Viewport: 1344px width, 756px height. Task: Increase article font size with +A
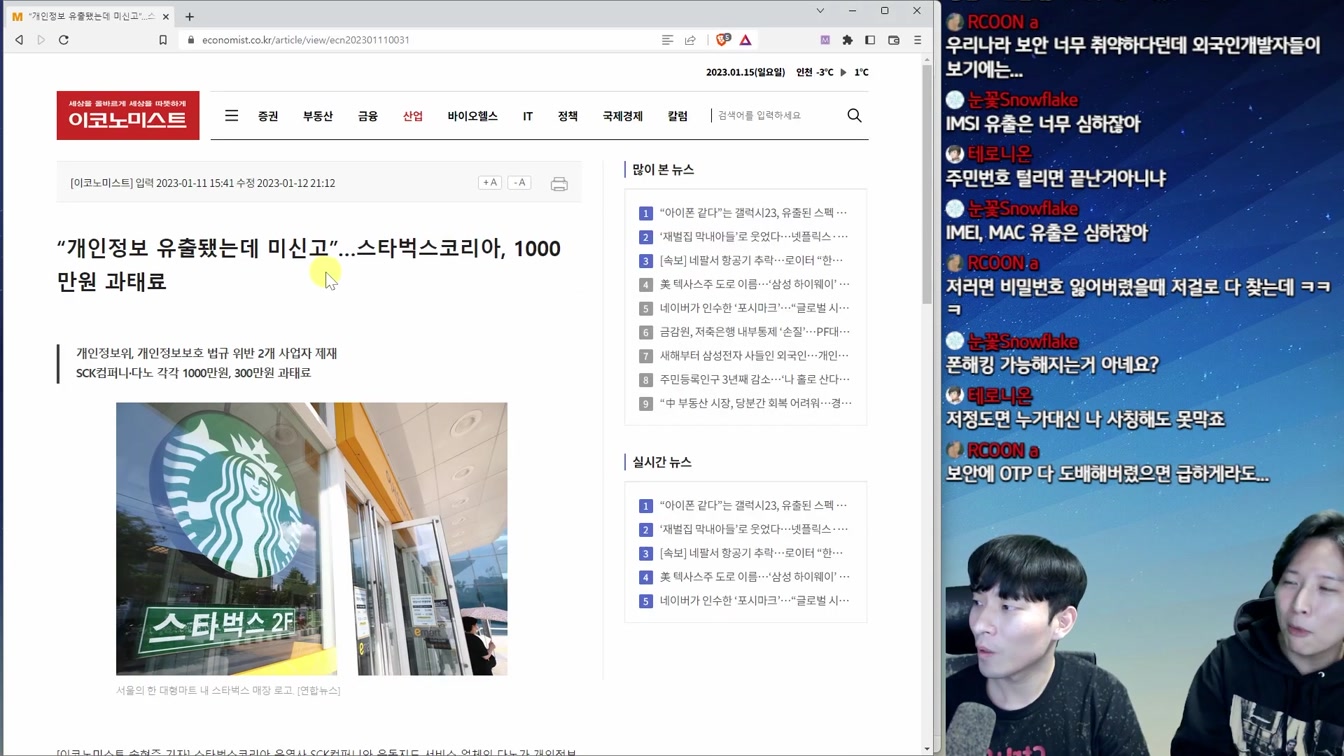tap(489, 182)
